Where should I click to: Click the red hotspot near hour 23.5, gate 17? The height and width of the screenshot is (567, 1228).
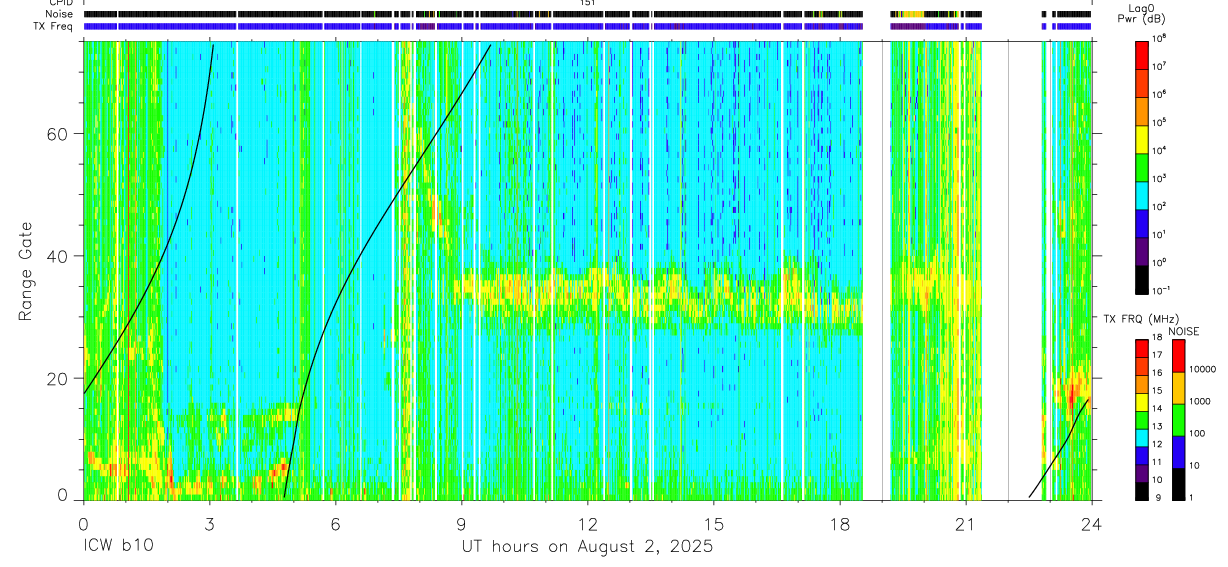[x=1073, y=398]
